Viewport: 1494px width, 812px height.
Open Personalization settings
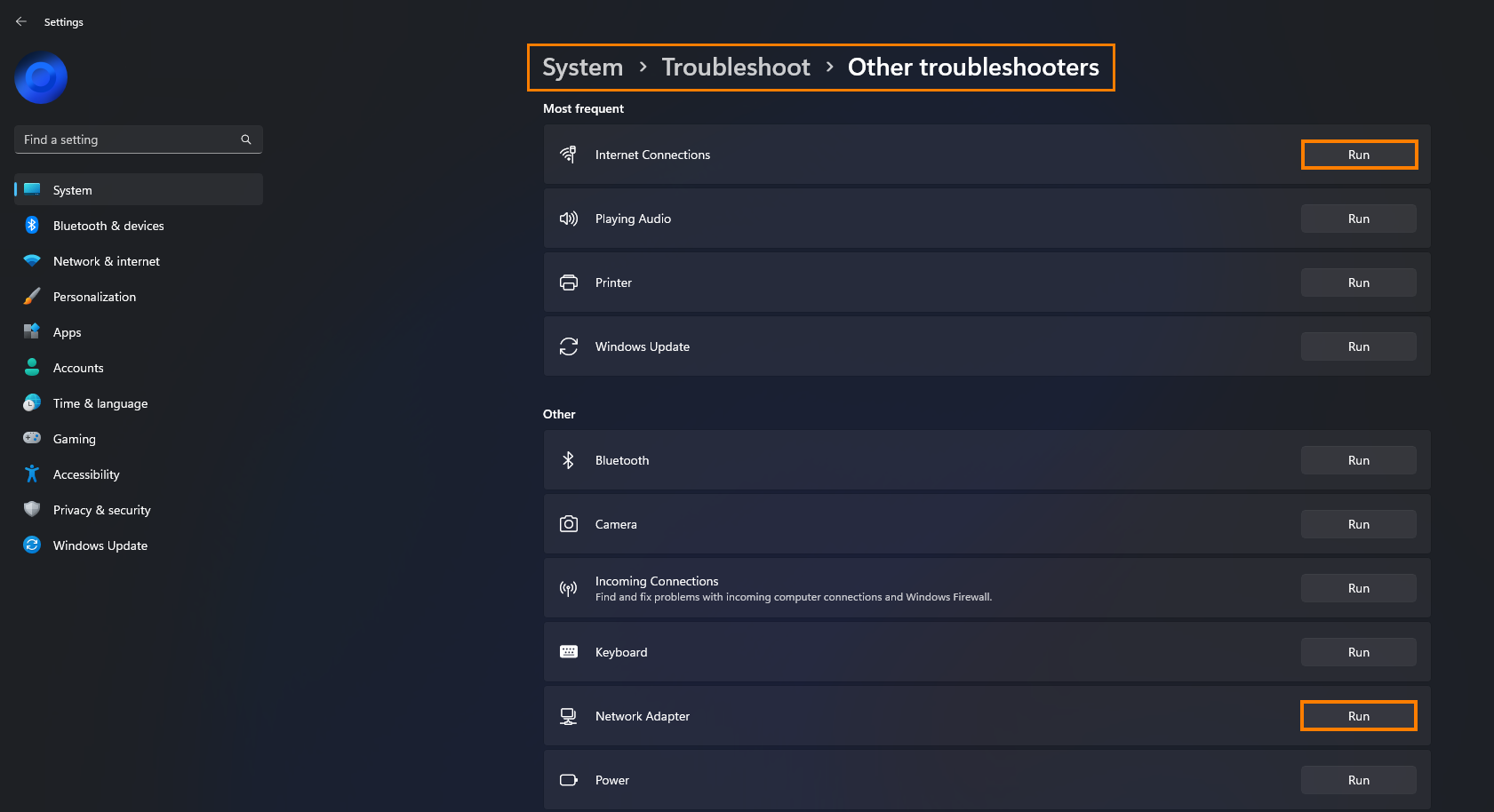(x=139, y=297)
